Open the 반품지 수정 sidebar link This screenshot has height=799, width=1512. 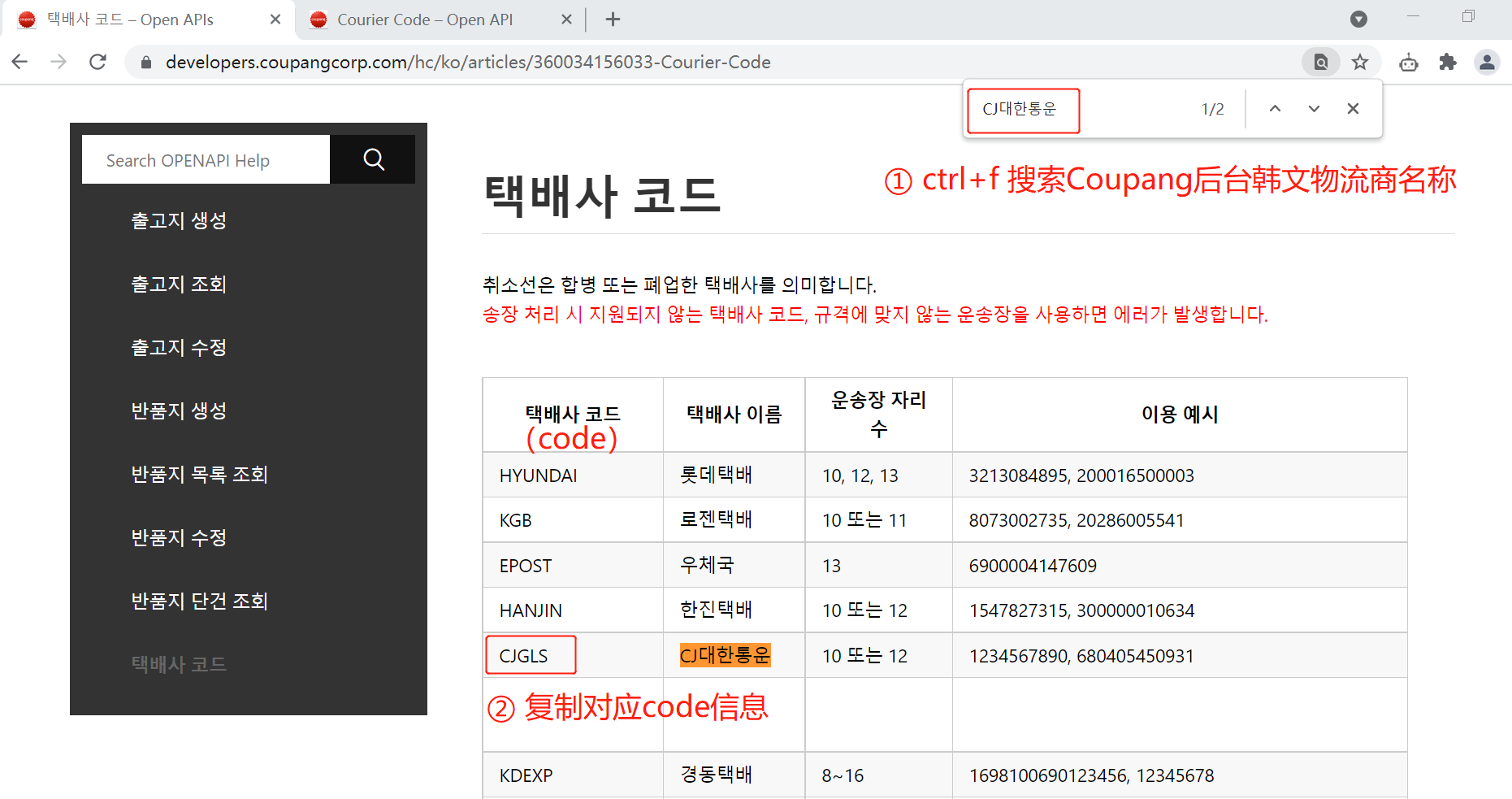[179, 537]
